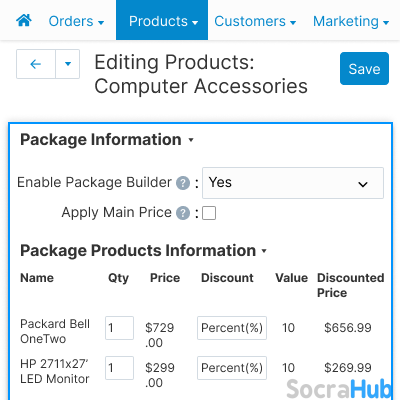The height and width of the screenshot is (400, 400).
Task: Open the Marketing menu
Action: point(351,21)
